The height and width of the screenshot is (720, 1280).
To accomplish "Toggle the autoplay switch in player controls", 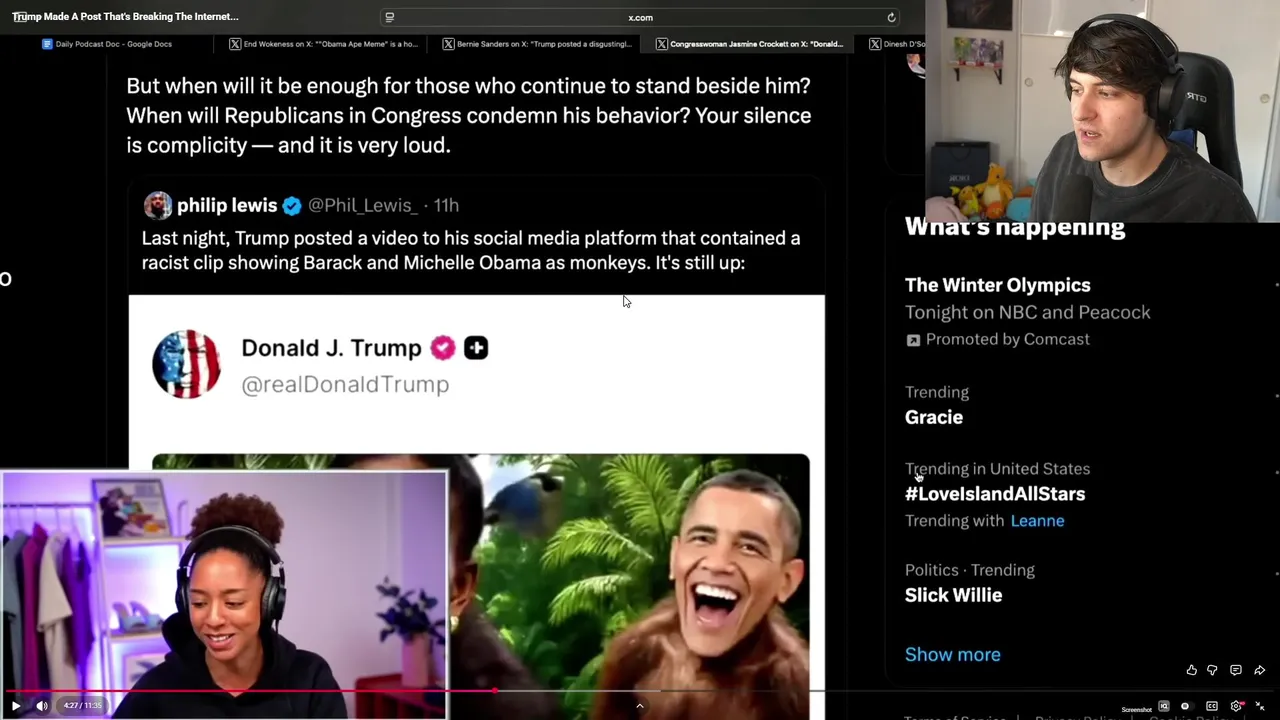I will click(1187, 706).
